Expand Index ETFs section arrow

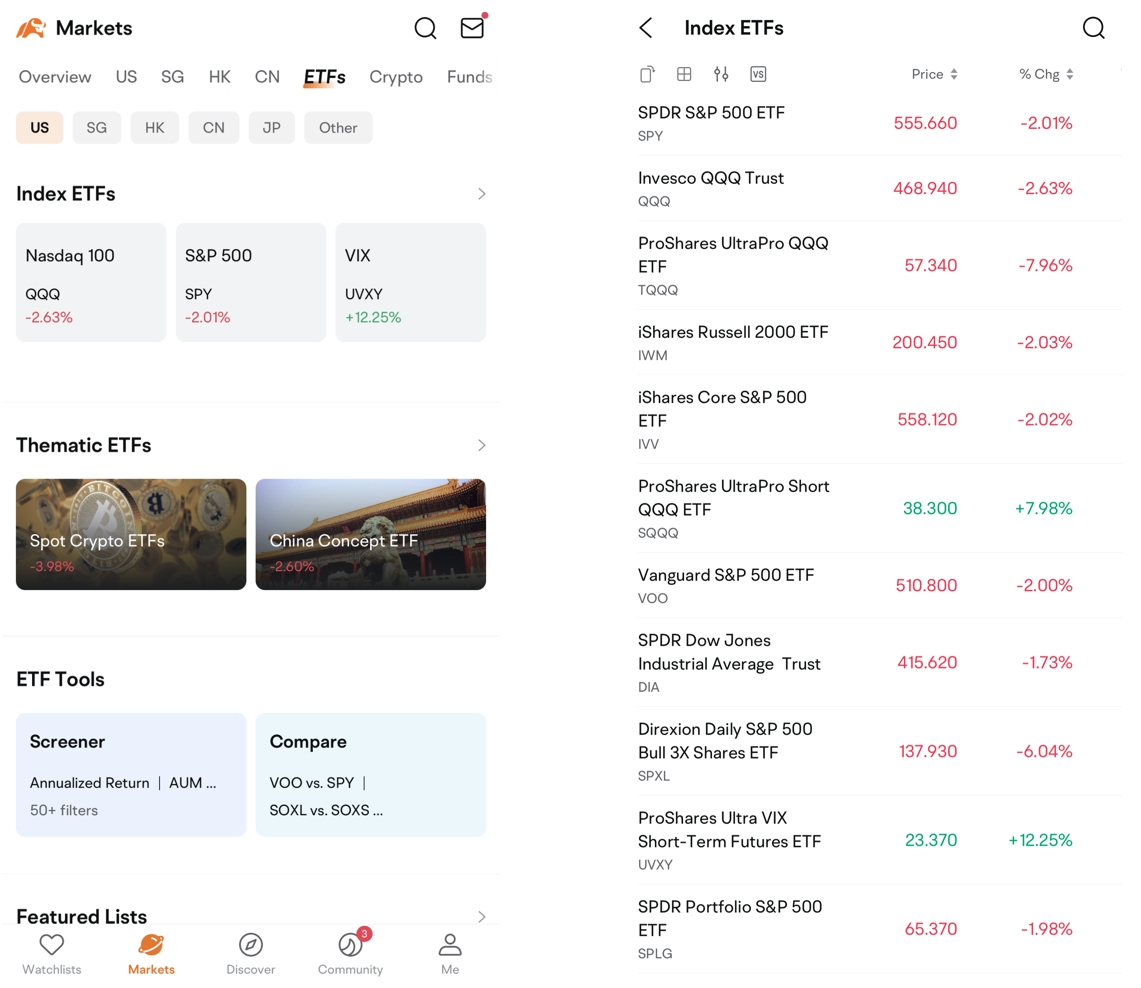(482, 194)
